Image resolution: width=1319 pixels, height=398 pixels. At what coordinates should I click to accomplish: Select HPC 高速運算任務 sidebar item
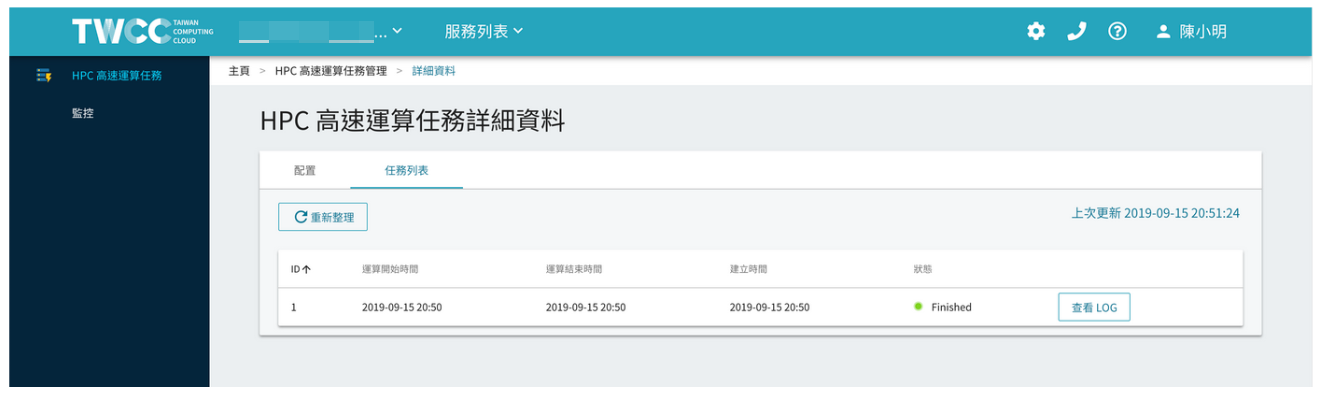point(117,75)
